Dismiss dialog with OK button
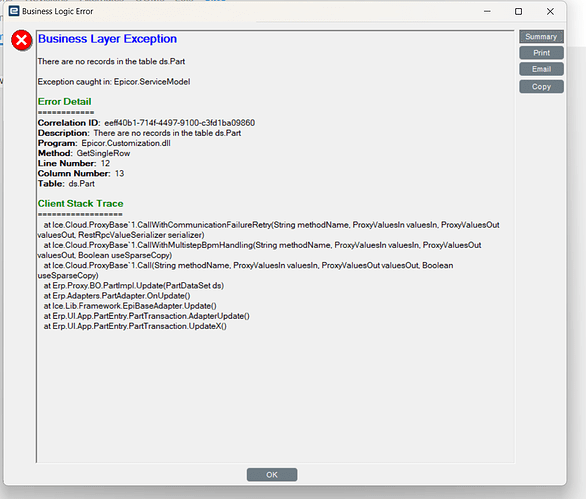This screenshot has height=499, width=586. point(272,475)
